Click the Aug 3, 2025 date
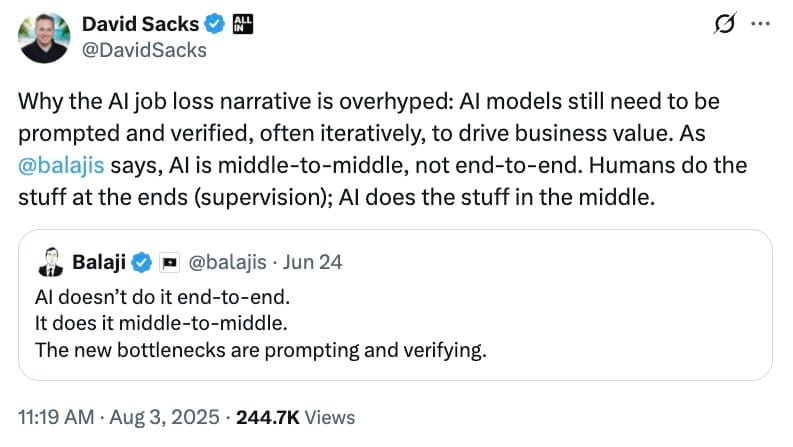The image size is (793, 447). 164,418
